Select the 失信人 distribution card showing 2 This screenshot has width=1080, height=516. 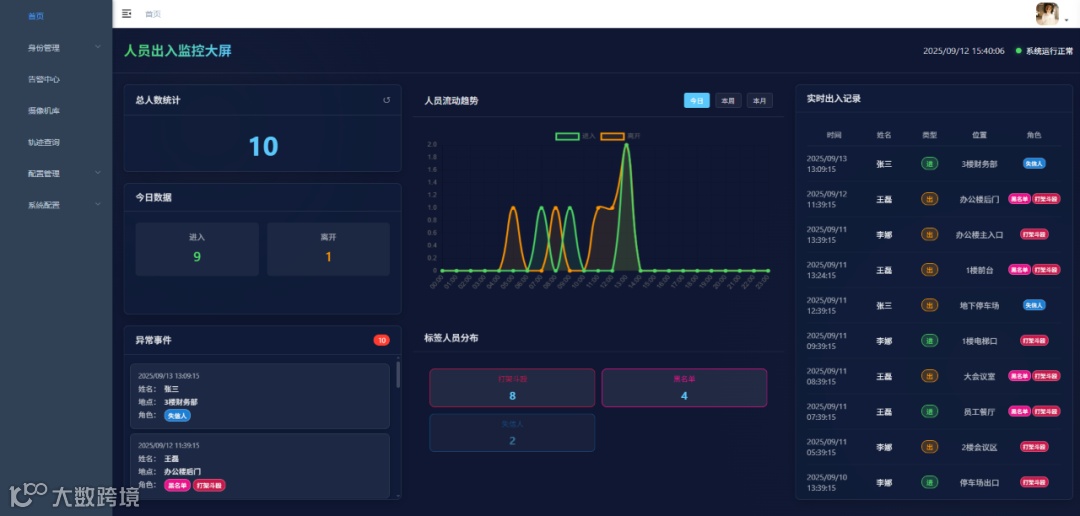coord(512,433)
